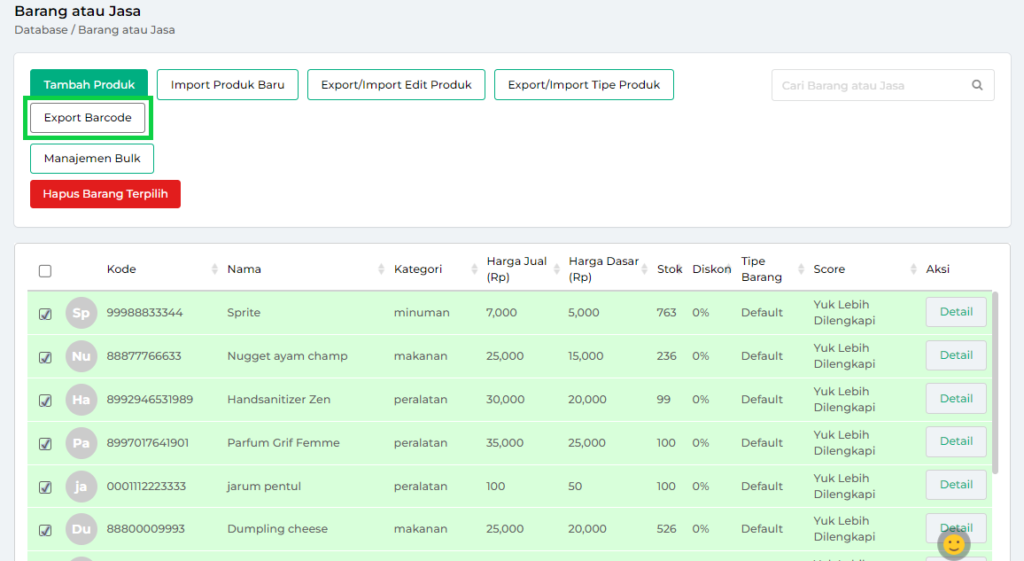Uncheck the Handsanitizer Zen row checkbox
Viewport: 1024px width, 561px height.
pos(45,400)
